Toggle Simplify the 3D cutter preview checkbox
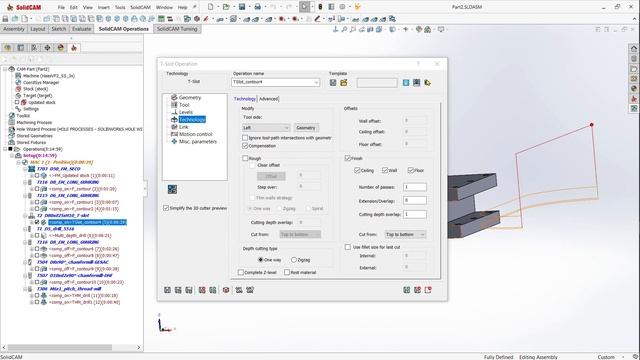 coord(166,208)
